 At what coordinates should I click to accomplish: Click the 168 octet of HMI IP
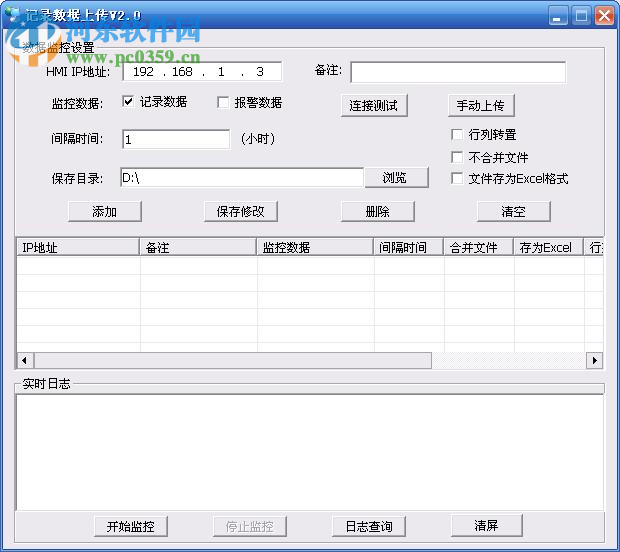coord(182,72)
